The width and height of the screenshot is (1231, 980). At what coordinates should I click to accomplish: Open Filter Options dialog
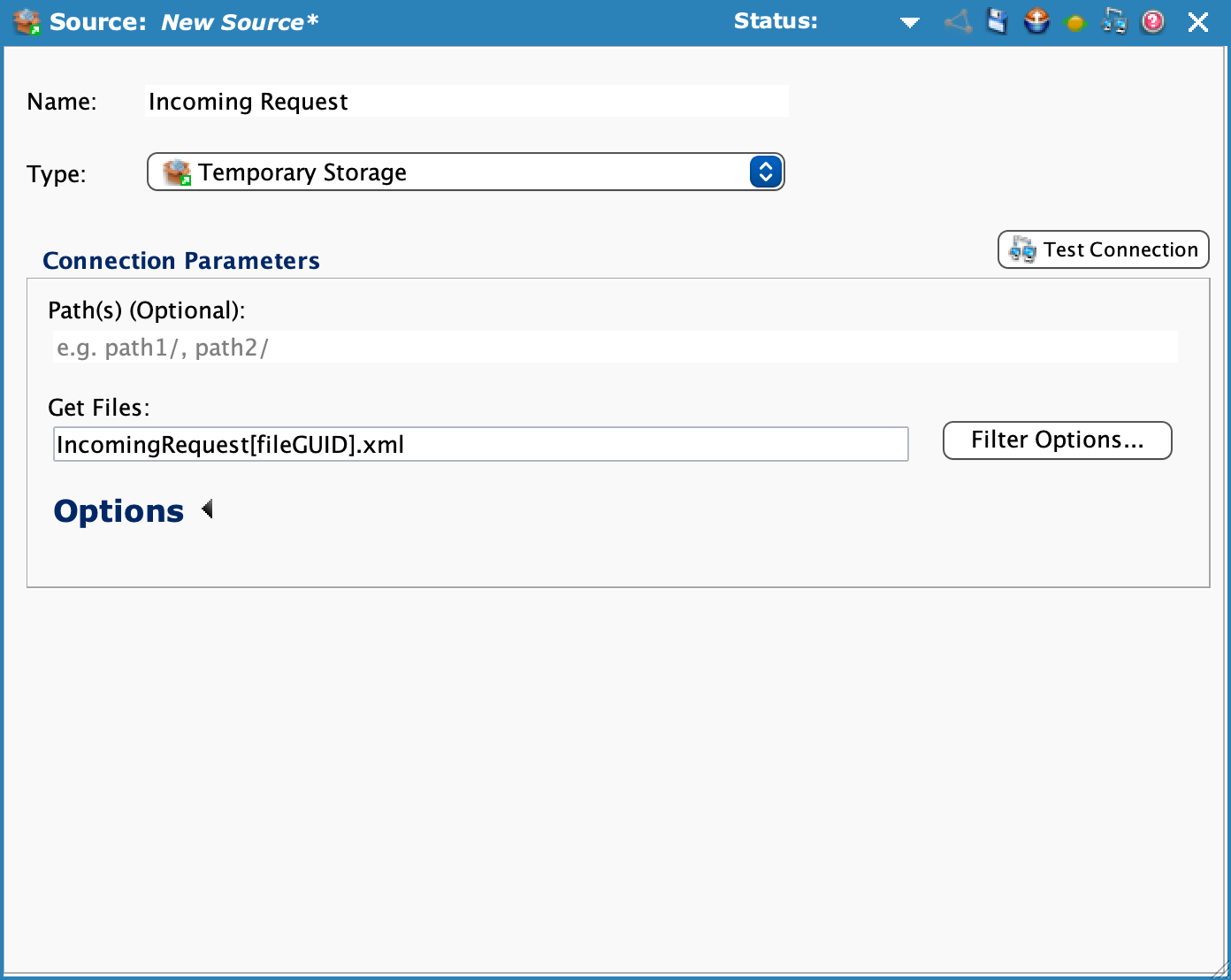[1057, 440]
